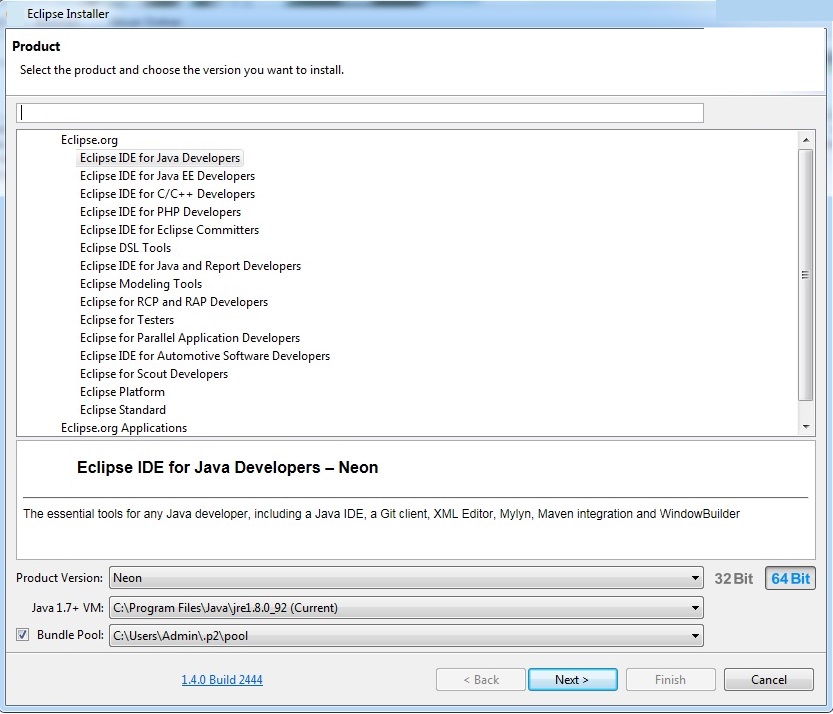
Task: Click the Cancel button
Action: coord(769,679)
